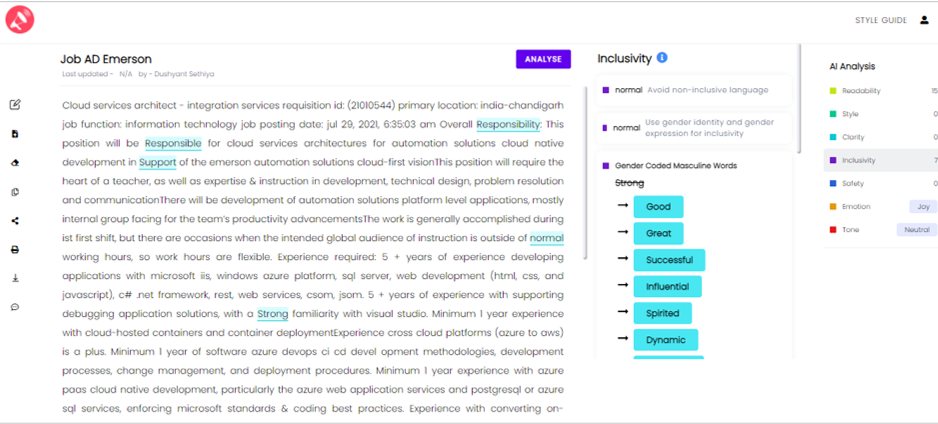Click highlighted word 'Strong' in the text

273,313
